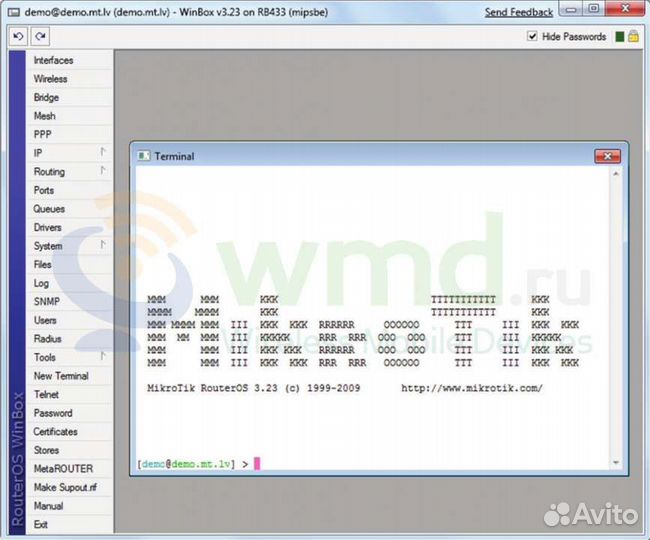Open the Users menu item

coord(69,320)
